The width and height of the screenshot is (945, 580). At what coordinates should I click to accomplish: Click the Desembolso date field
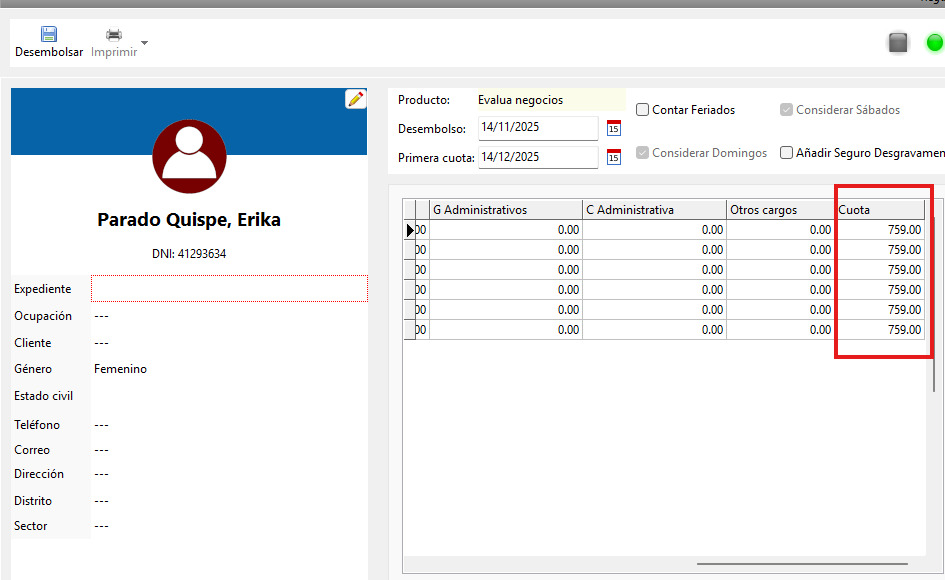[x=537, y=128]
